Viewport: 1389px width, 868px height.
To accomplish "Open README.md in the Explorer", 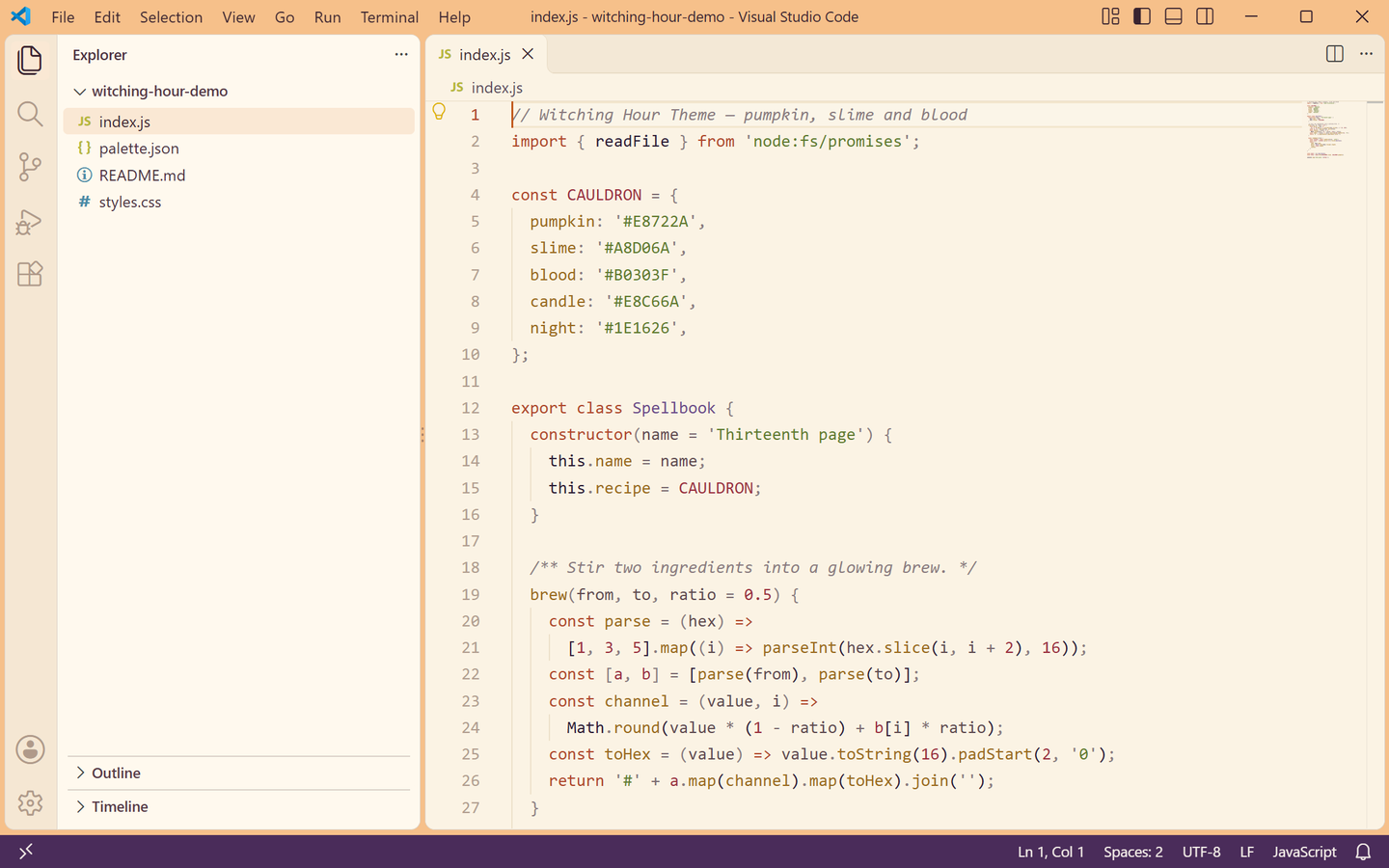I will click(239, 175).
